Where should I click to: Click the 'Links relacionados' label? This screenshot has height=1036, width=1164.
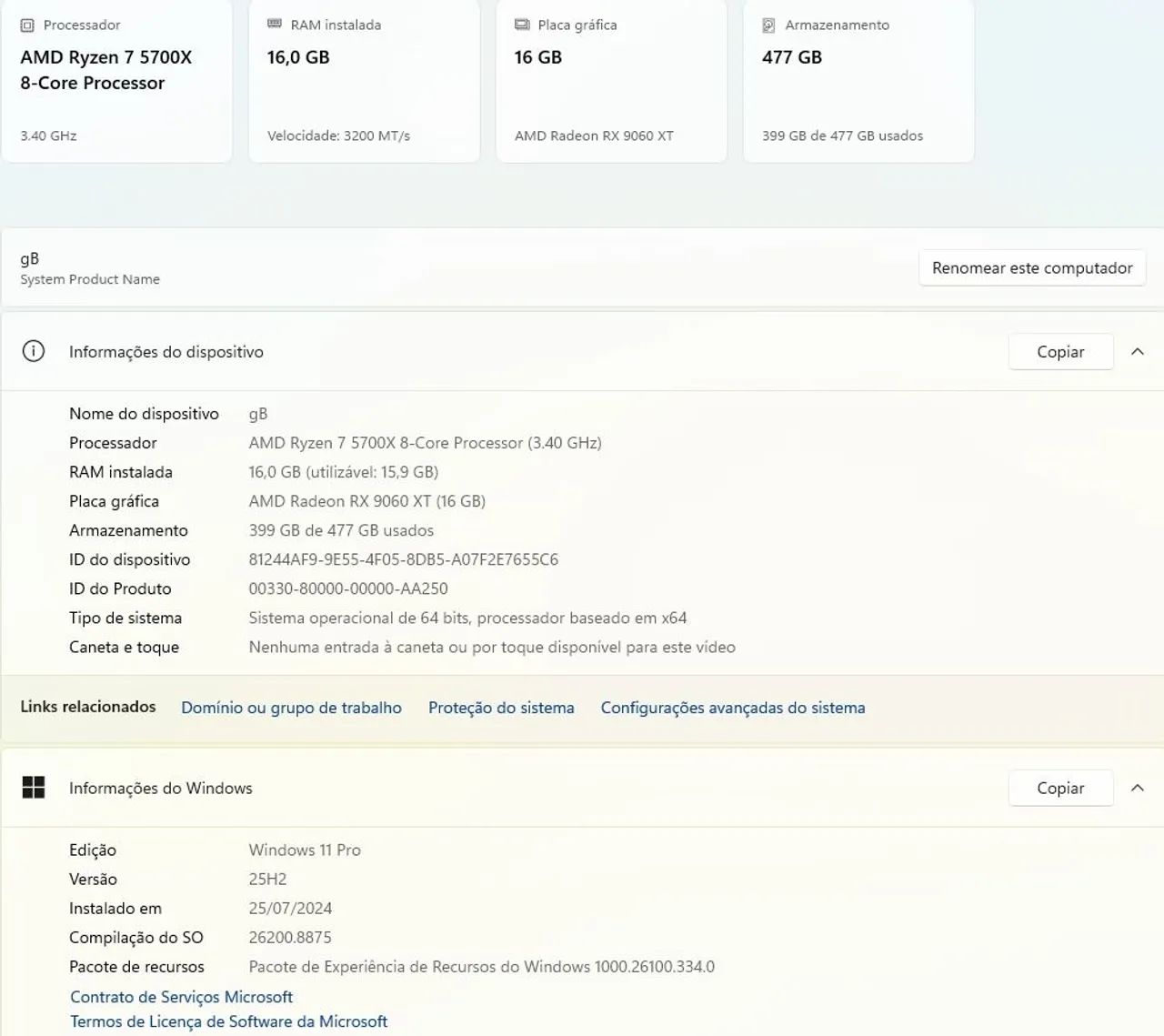(88, 707)
